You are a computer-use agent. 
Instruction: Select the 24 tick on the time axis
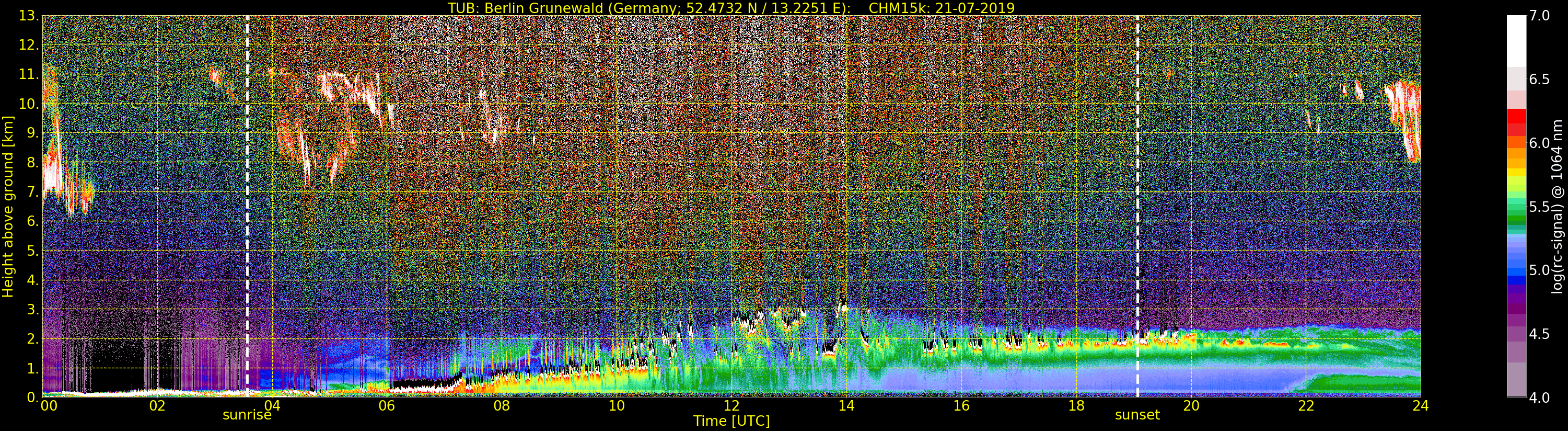[x=1420, y=406]
